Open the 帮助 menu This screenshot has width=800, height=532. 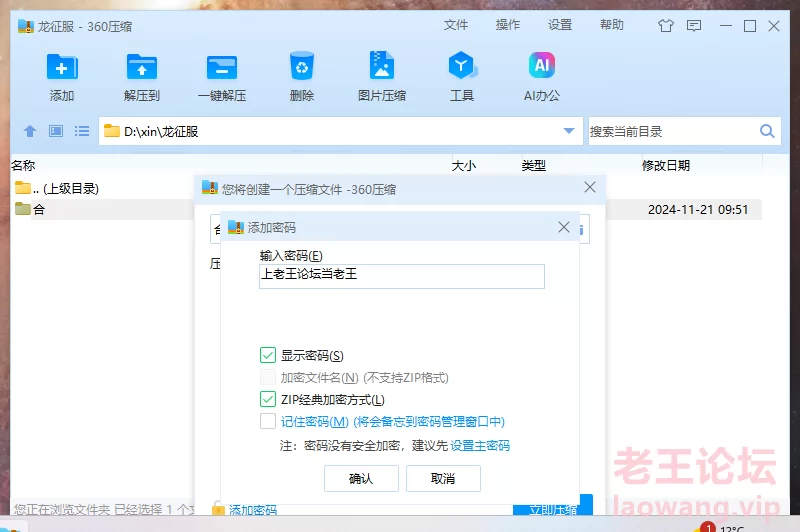pos(612,25)
